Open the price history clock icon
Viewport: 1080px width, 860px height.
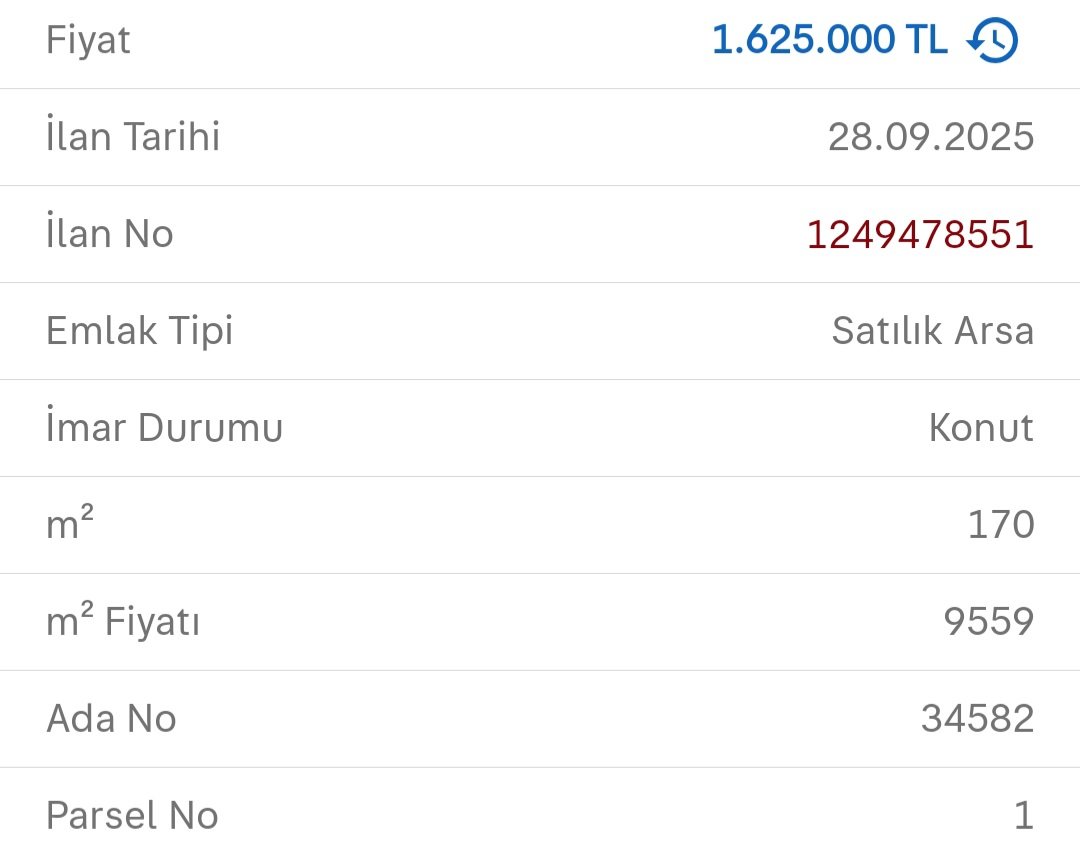pos(992,41)
